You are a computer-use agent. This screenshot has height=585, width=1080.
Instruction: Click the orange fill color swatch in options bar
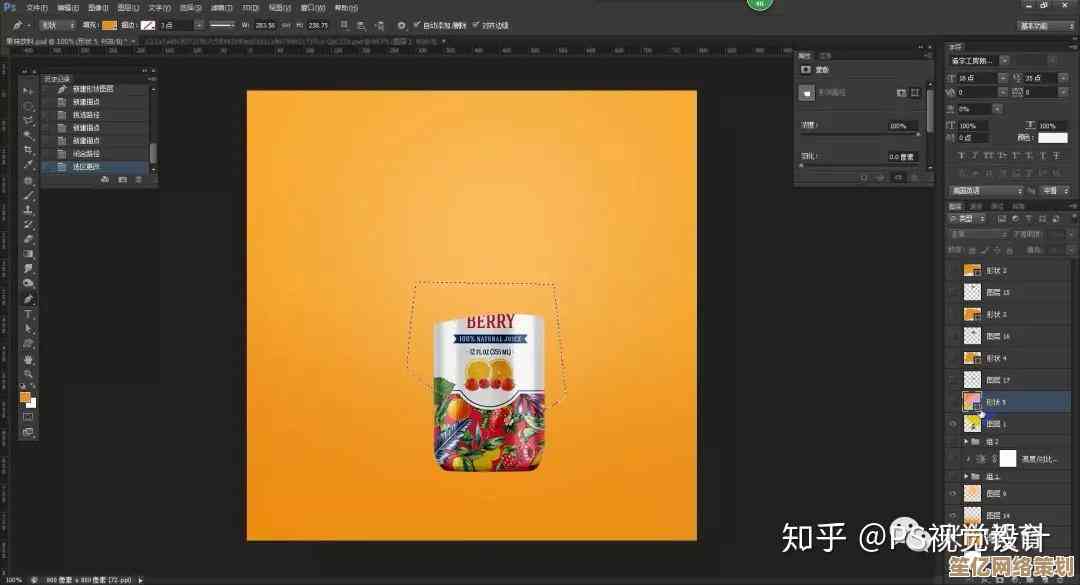pos(109,24)
